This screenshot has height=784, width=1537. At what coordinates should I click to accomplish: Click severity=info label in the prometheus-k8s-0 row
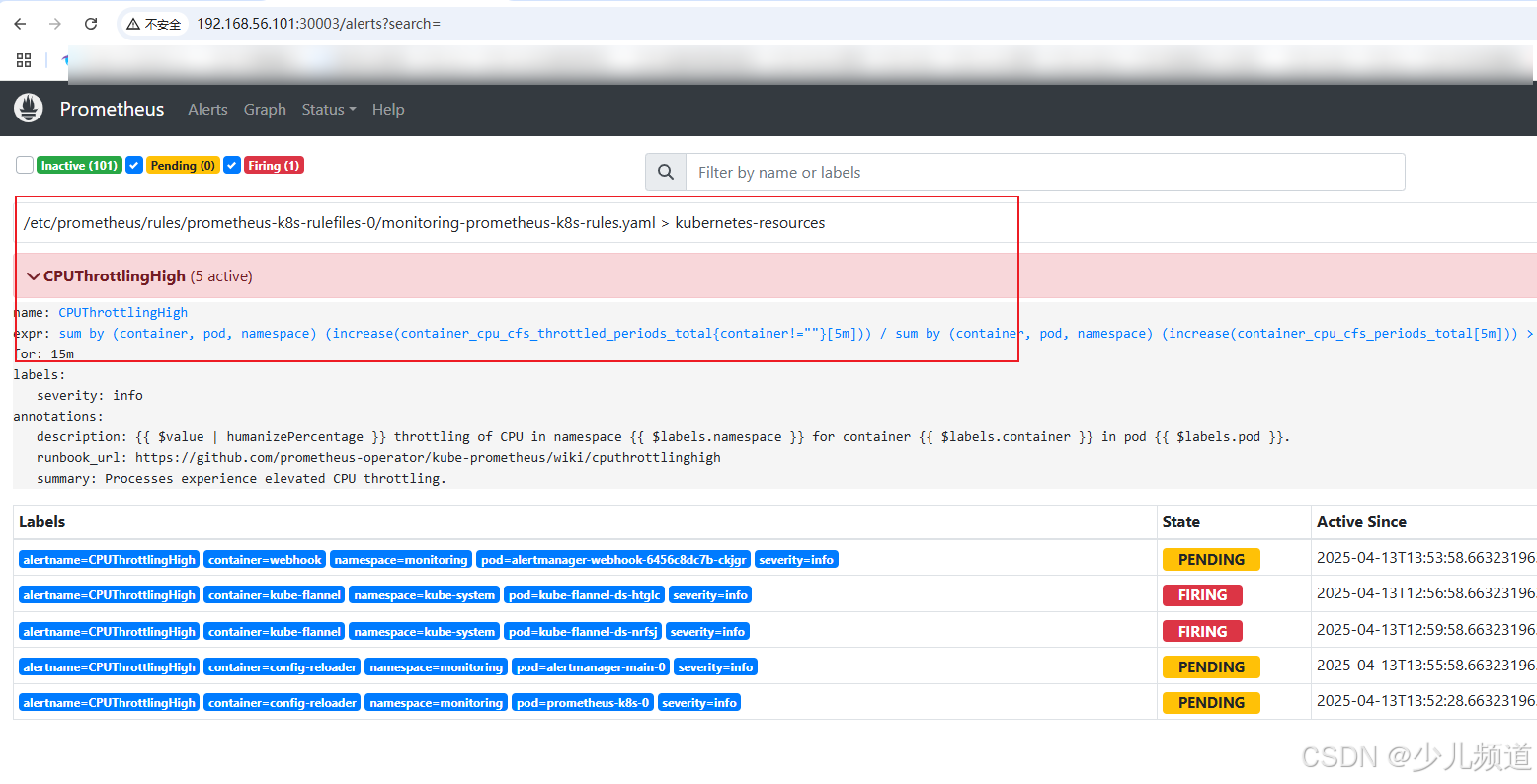[699, 703]
